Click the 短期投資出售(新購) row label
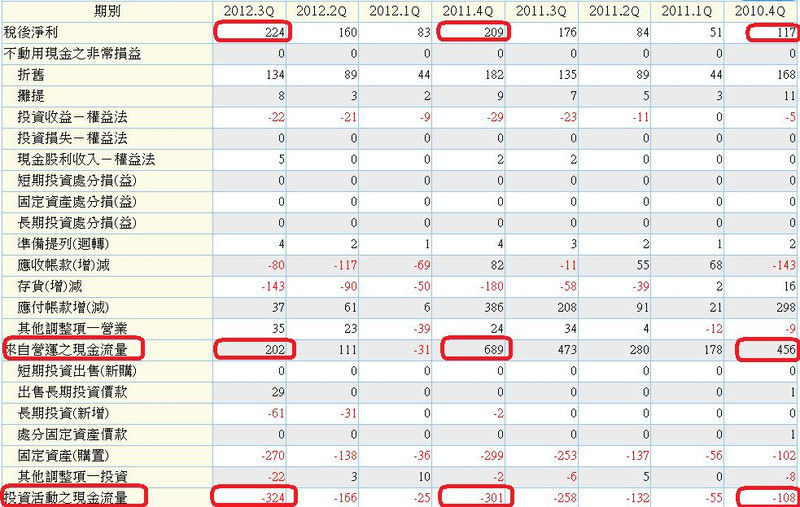The image size is (800, 507). coord(77,371)
